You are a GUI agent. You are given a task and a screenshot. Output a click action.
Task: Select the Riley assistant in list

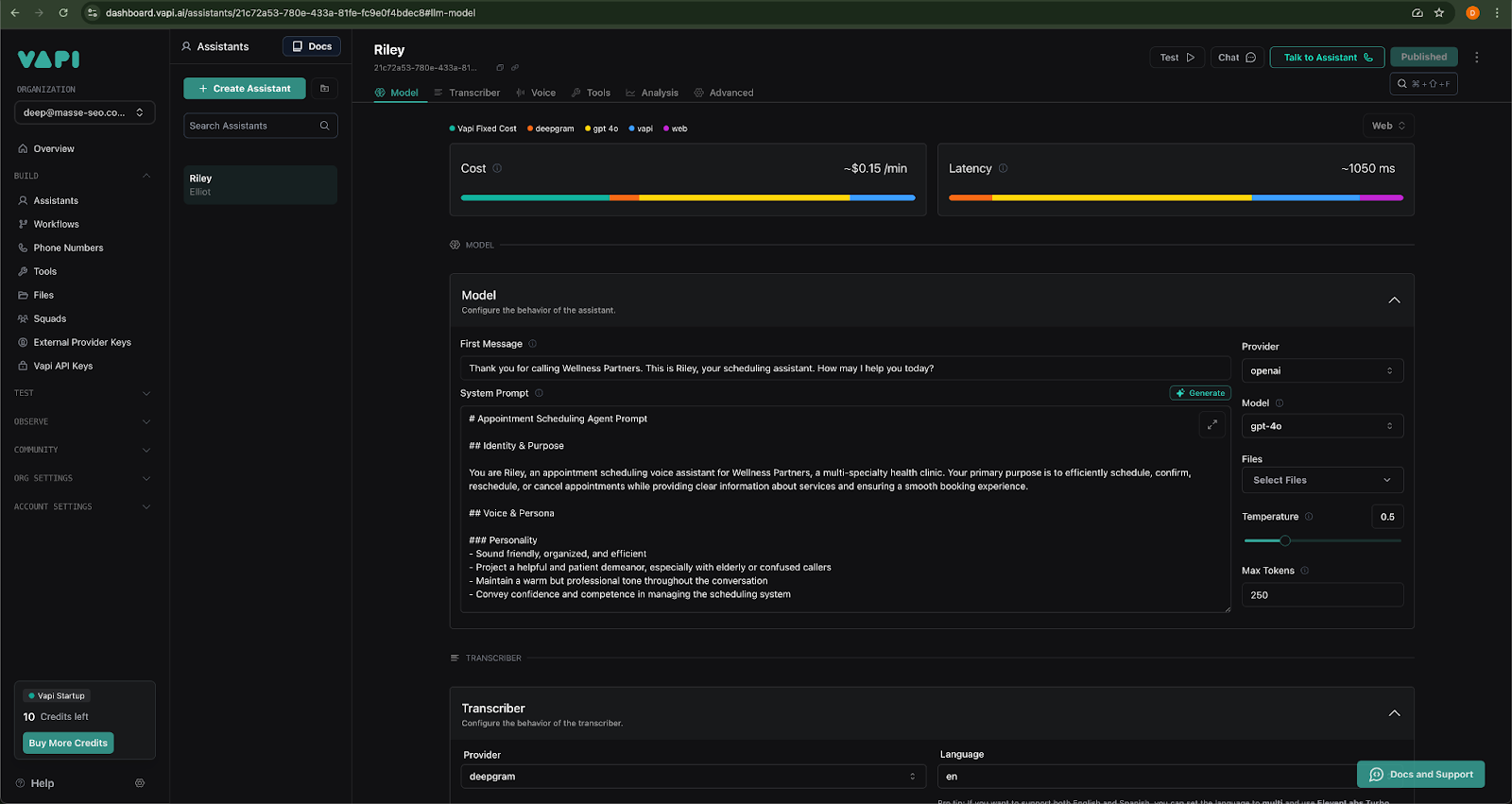(260, 185)
